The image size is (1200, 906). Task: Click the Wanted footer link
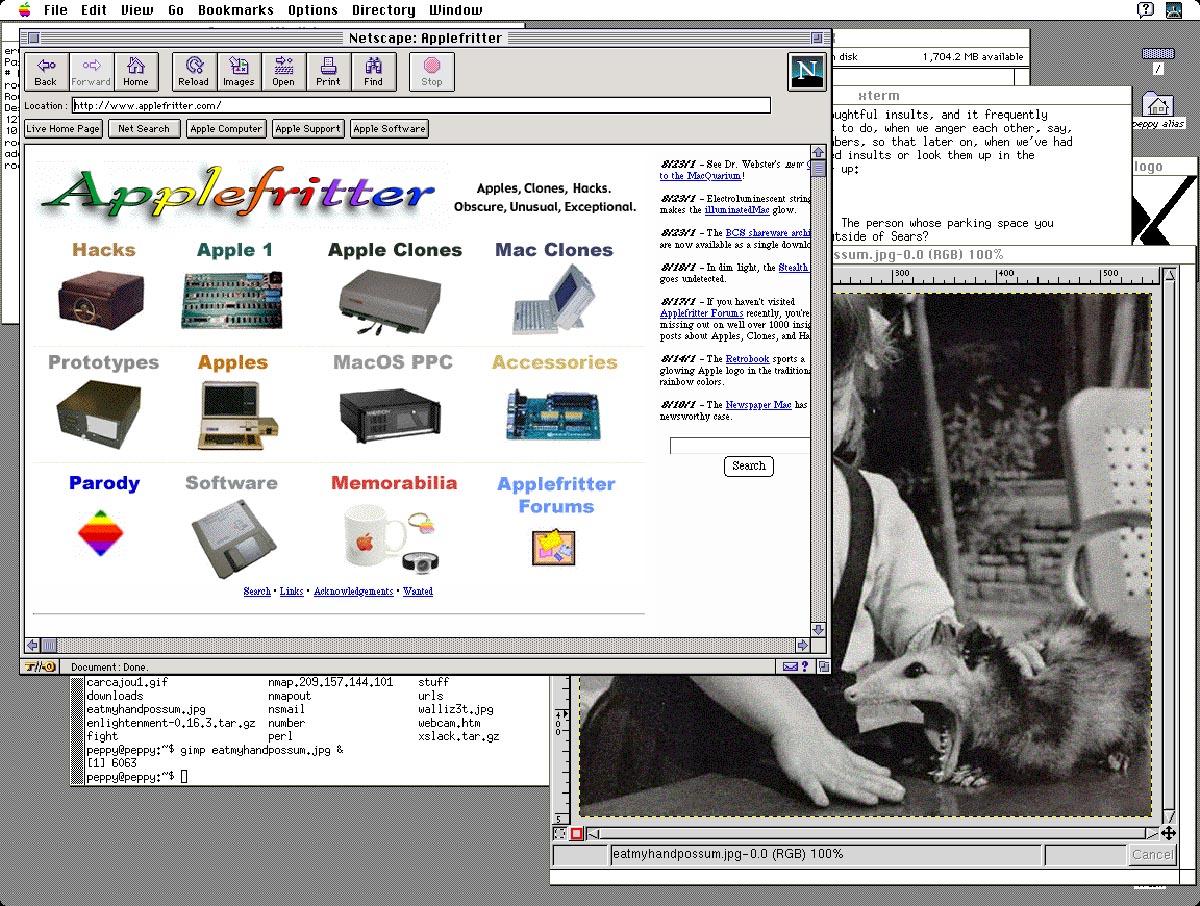click(x=418, y=591)
